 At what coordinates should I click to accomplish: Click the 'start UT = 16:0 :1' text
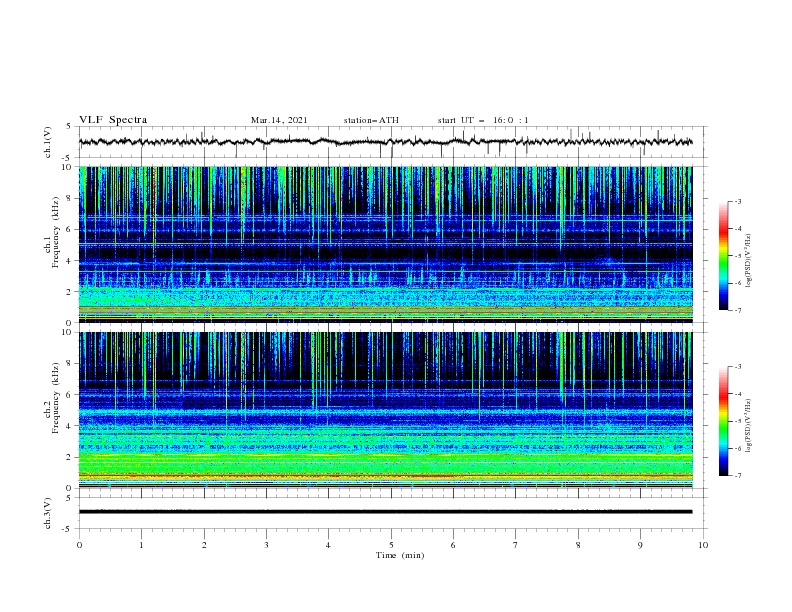[483, 120]
